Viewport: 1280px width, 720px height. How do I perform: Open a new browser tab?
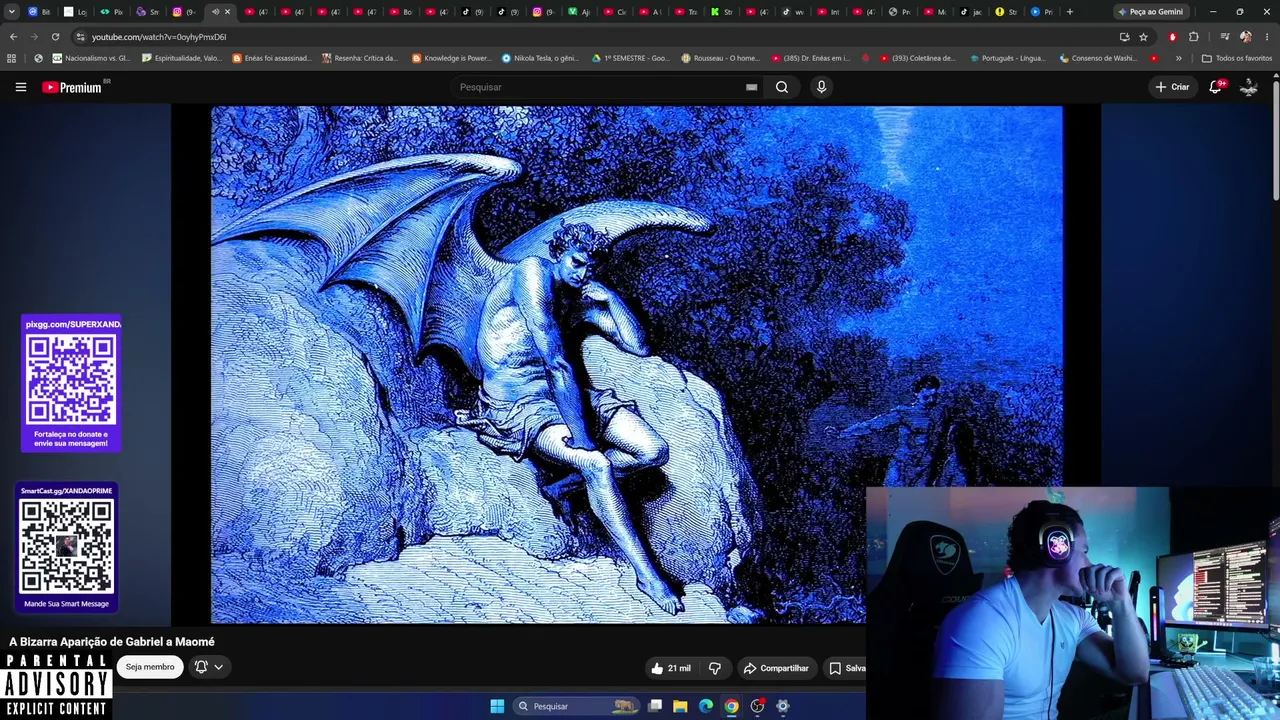[x=1069, y=12]
